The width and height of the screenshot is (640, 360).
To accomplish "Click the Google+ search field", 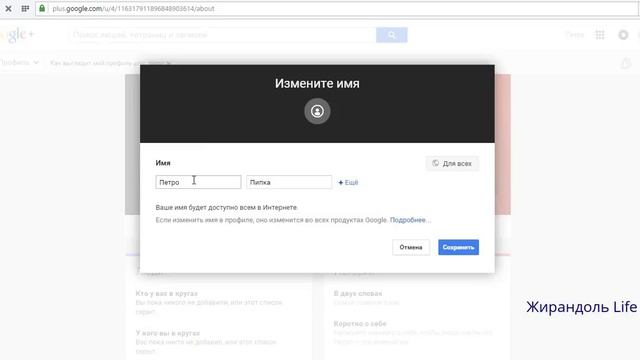I will coord(223,35).
